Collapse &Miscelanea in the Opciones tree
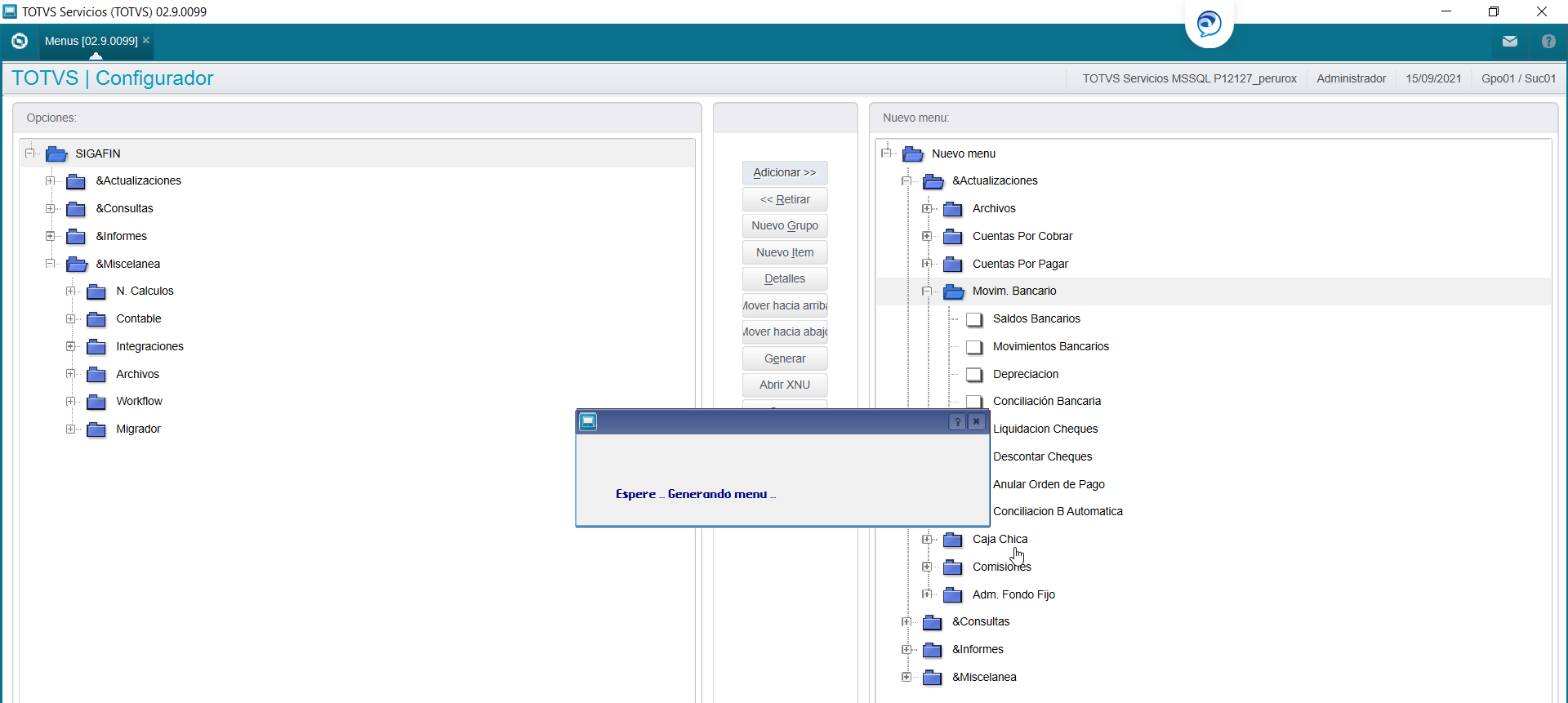 pos(51,263)
